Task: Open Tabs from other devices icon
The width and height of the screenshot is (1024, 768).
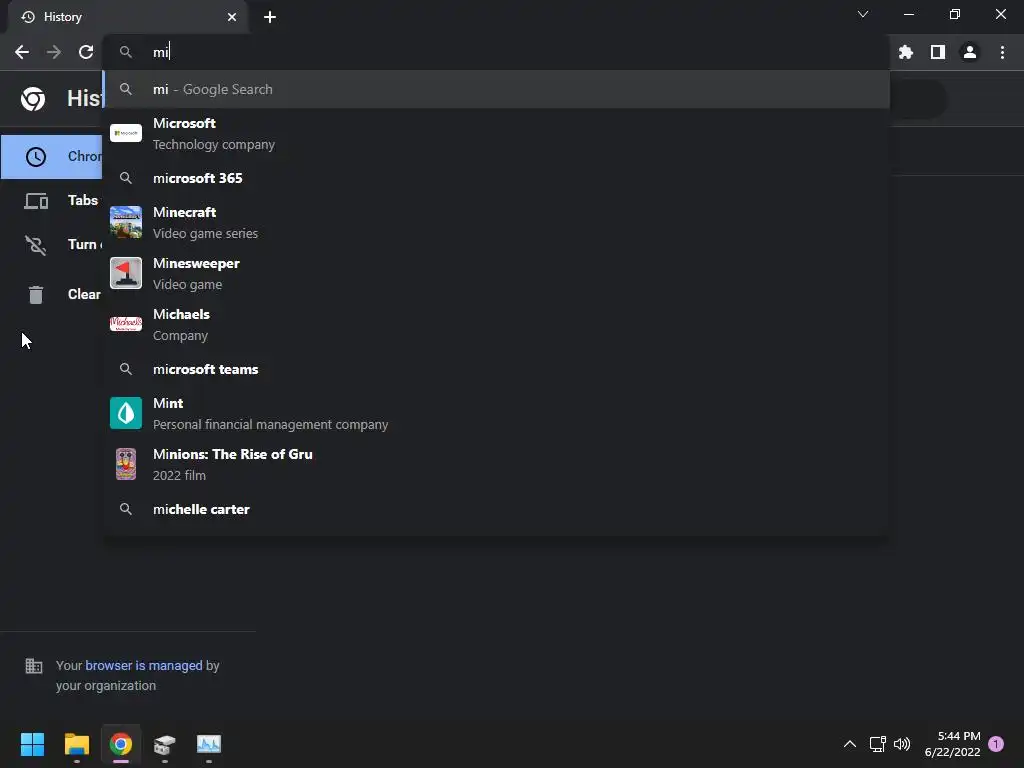Action: (x=36, y=200)
